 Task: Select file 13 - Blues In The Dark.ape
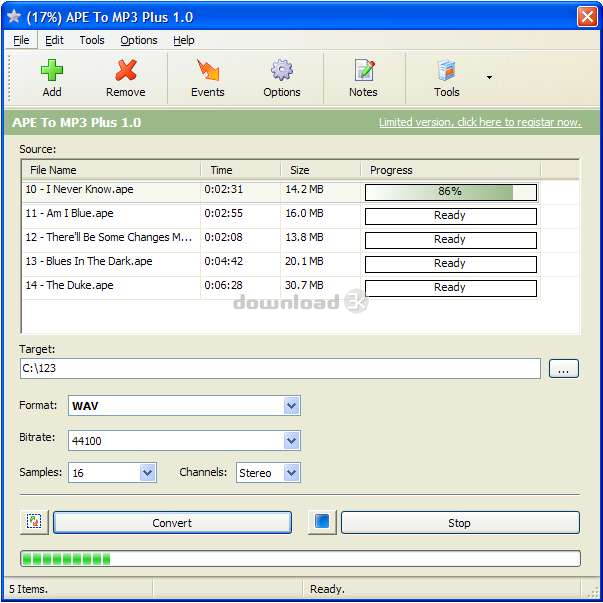pos(89,261)
